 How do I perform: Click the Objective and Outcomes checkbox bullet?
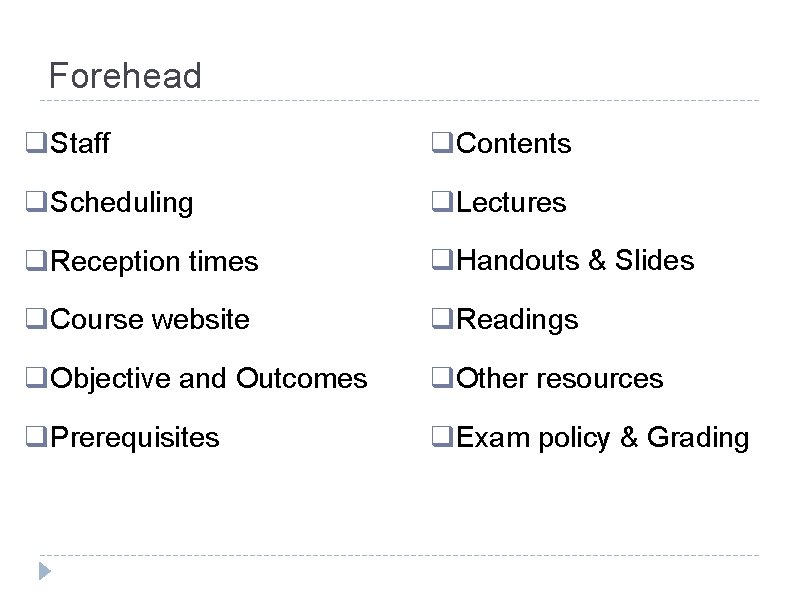click(x=36, y=378)
